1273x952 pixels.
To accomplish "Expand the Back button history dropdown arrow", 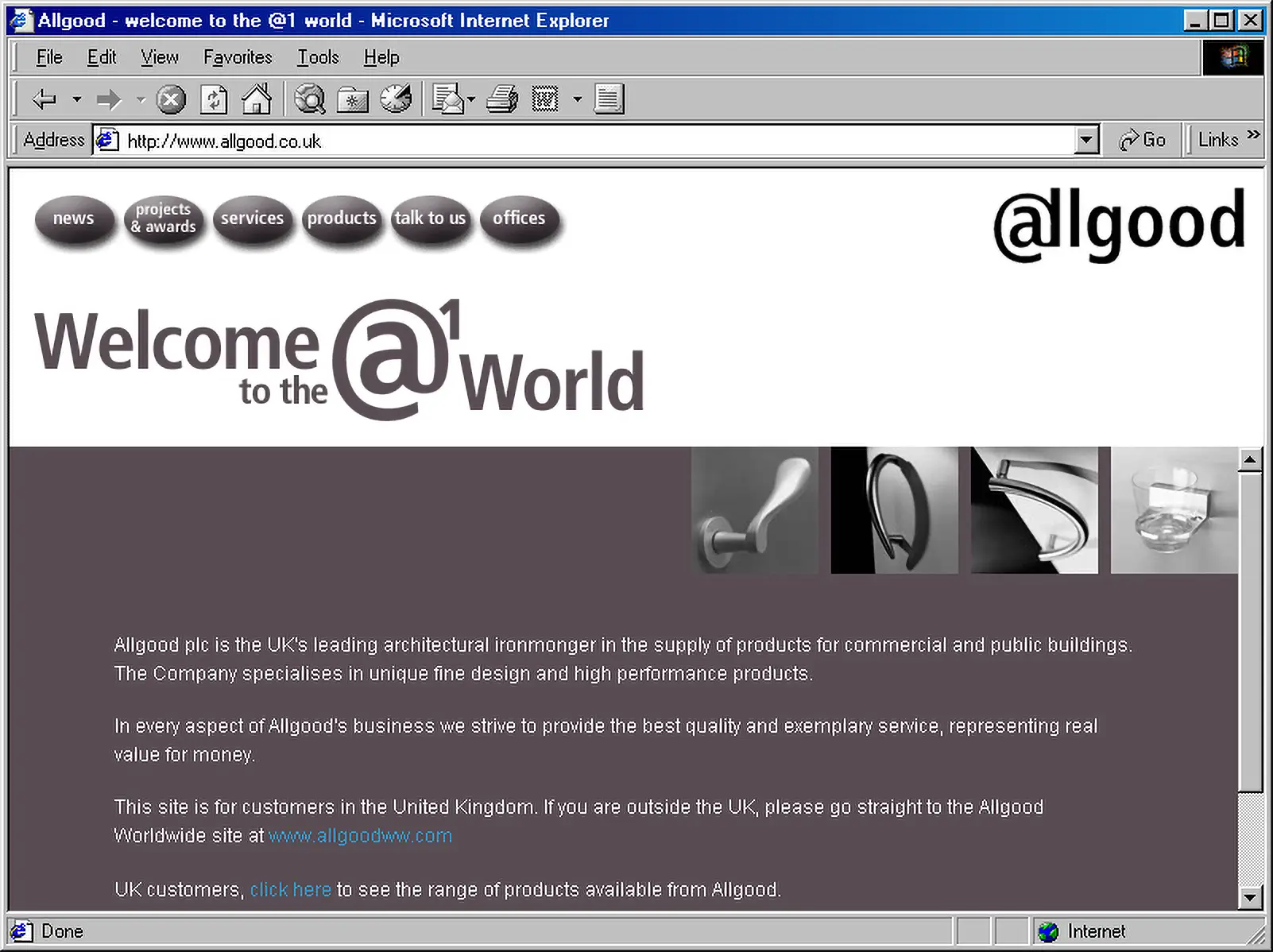I will pos(77,100).
